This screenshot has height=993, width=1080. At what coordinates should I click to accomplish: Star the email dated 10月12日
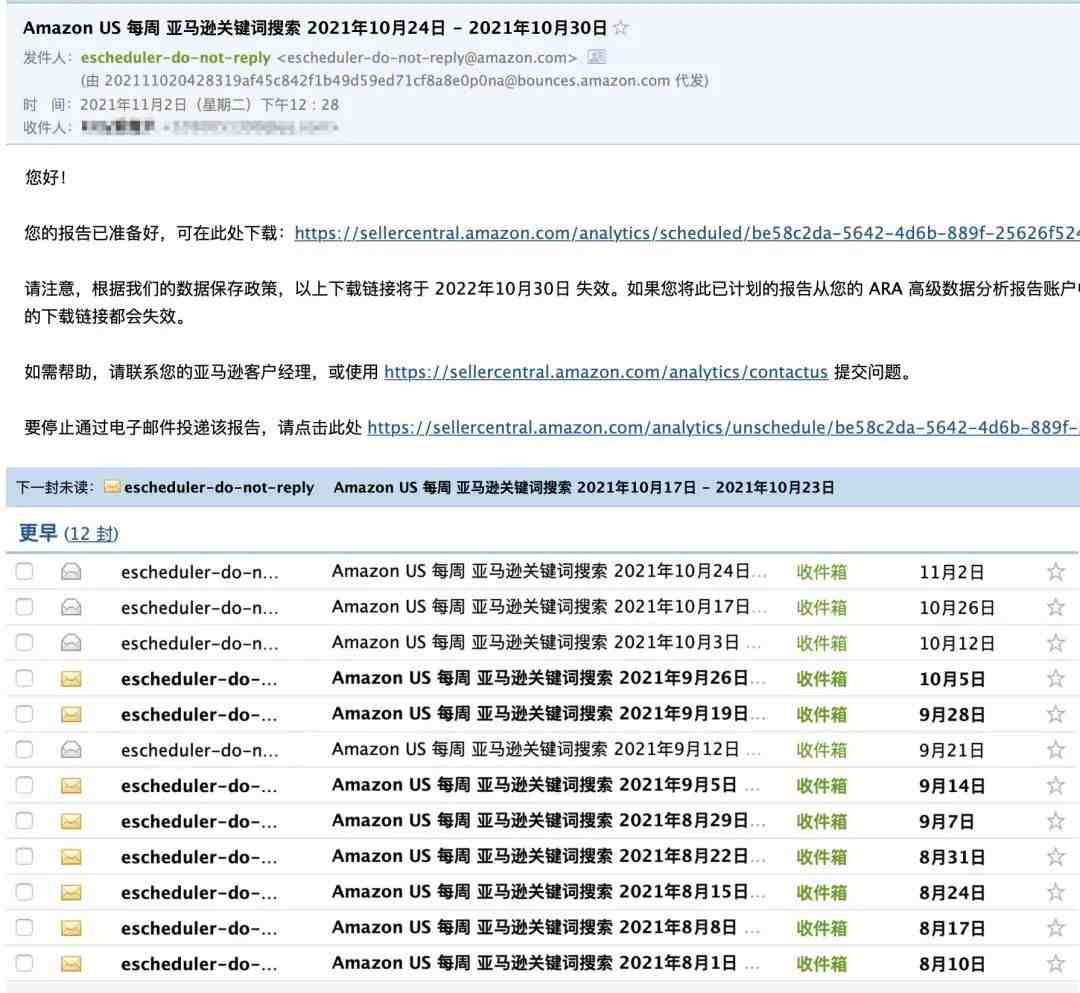pyautogui.click(x=1055, y=643)
